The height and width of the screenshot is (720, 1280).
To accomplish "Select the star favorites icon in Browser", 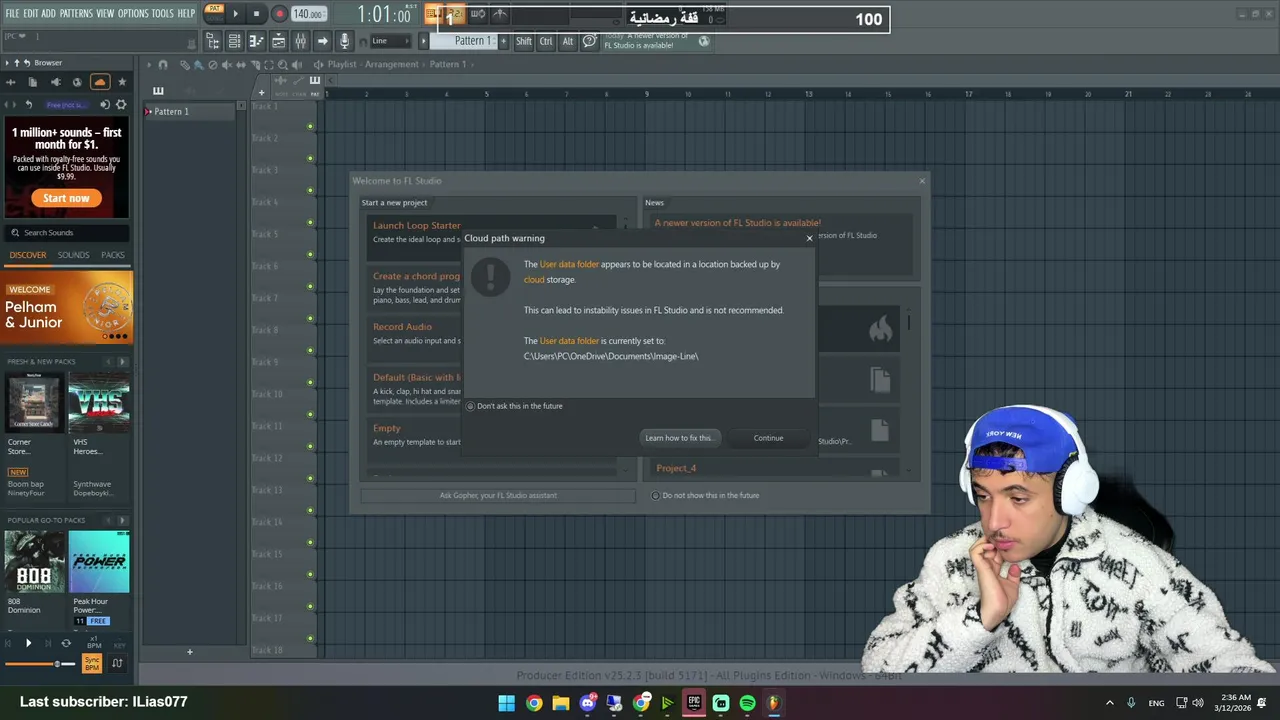I will [x=122, y=82].
